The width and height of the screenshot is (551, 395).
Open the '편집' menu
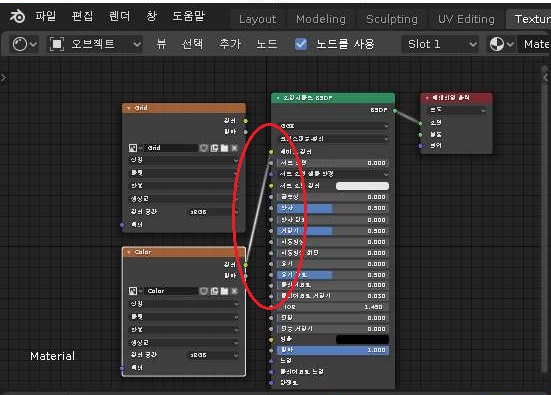coord(82,16)
